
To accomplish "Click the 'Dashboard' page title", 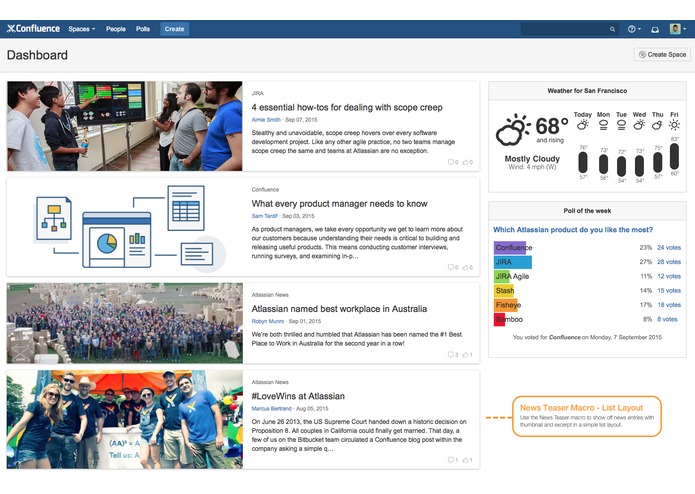I will coord(37,55).
